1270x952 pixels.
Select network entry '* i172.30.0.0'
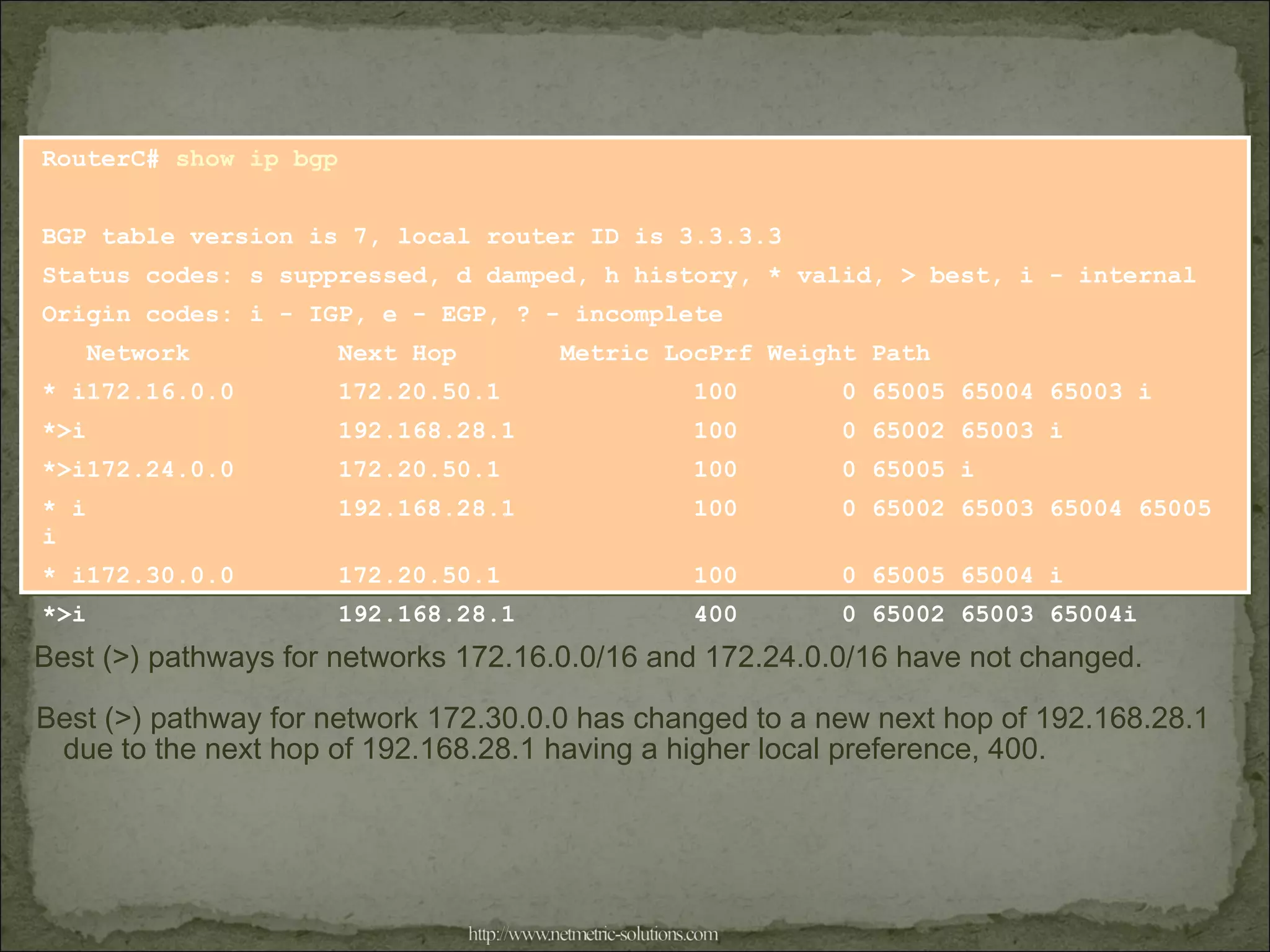click(138, 575)
